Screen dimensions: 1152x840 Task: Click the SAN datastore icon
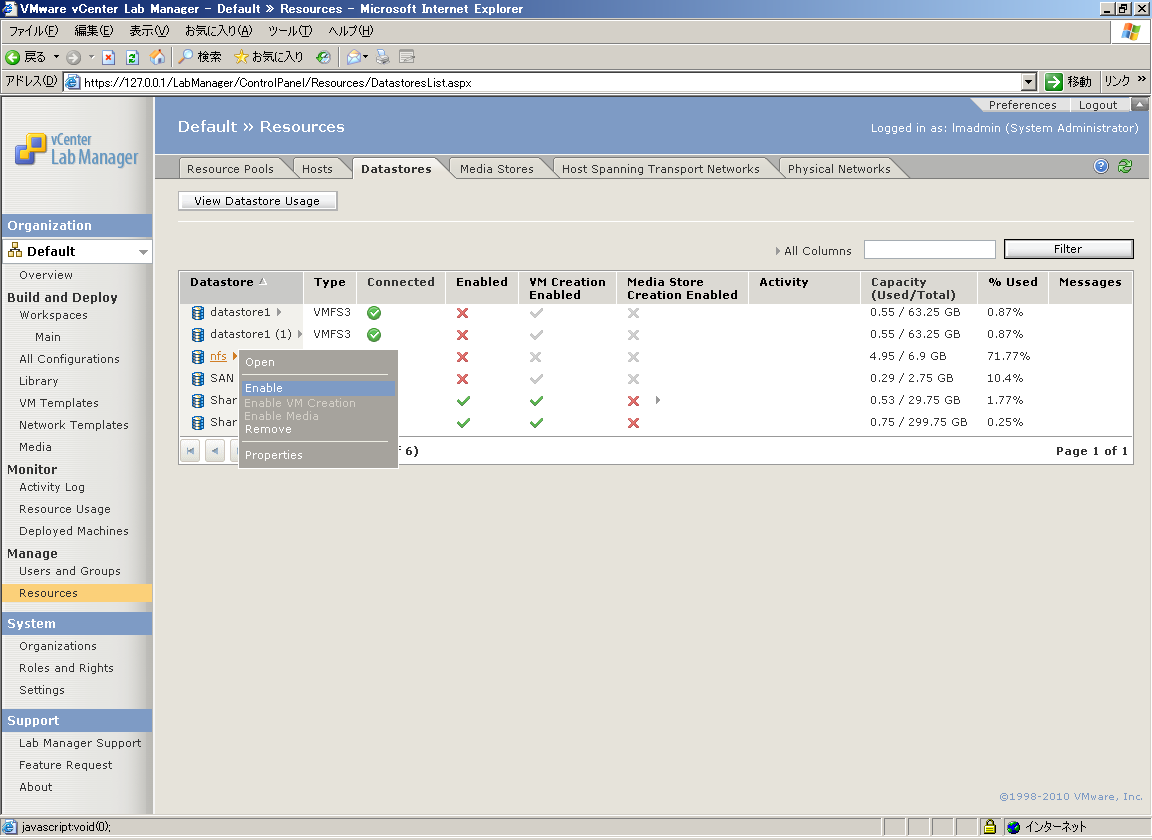pos(198,378)
